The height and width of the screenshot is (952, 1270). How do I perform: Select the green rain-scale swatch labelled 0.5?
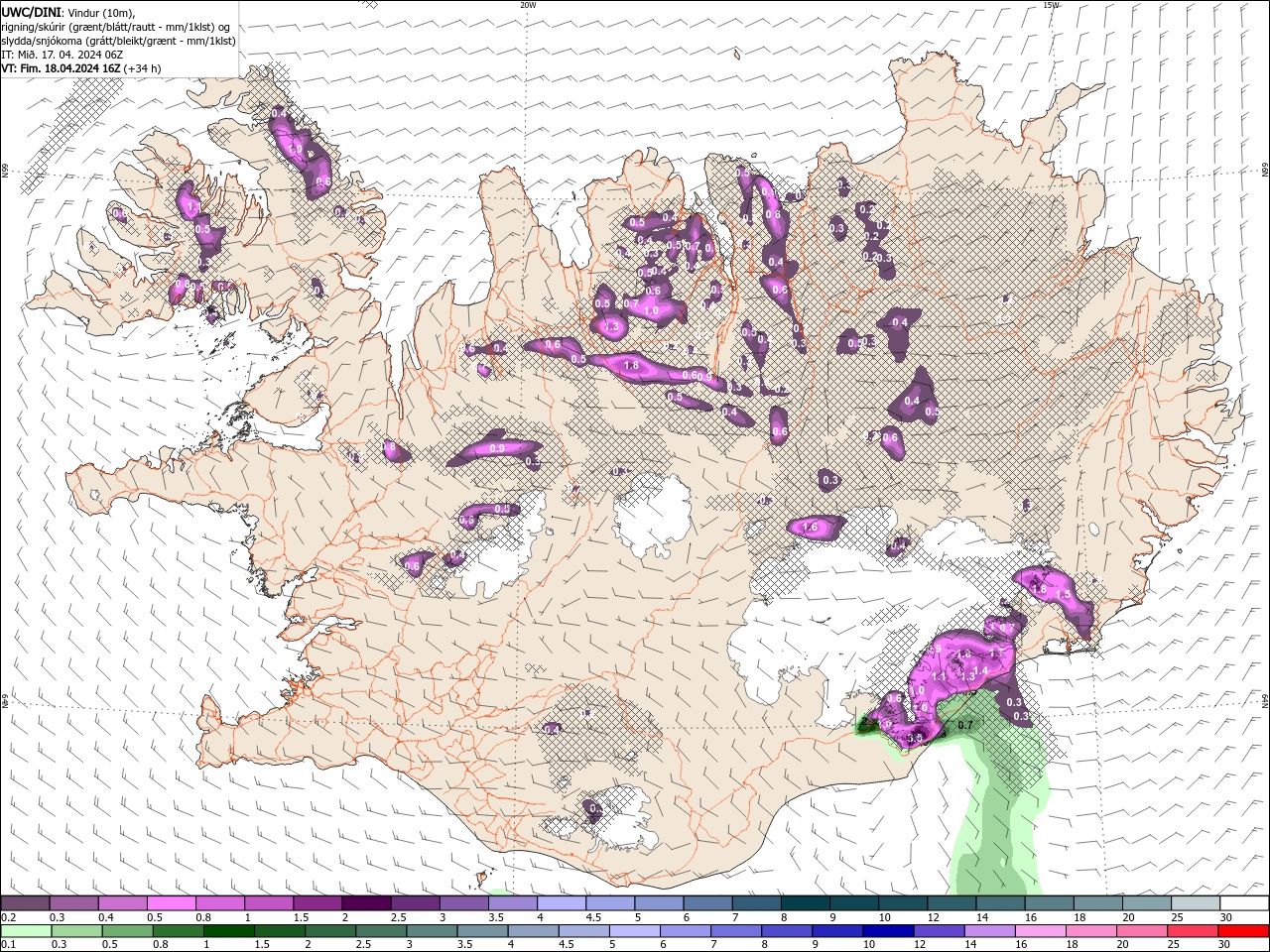pyautogui.click(x=128, y=931)
